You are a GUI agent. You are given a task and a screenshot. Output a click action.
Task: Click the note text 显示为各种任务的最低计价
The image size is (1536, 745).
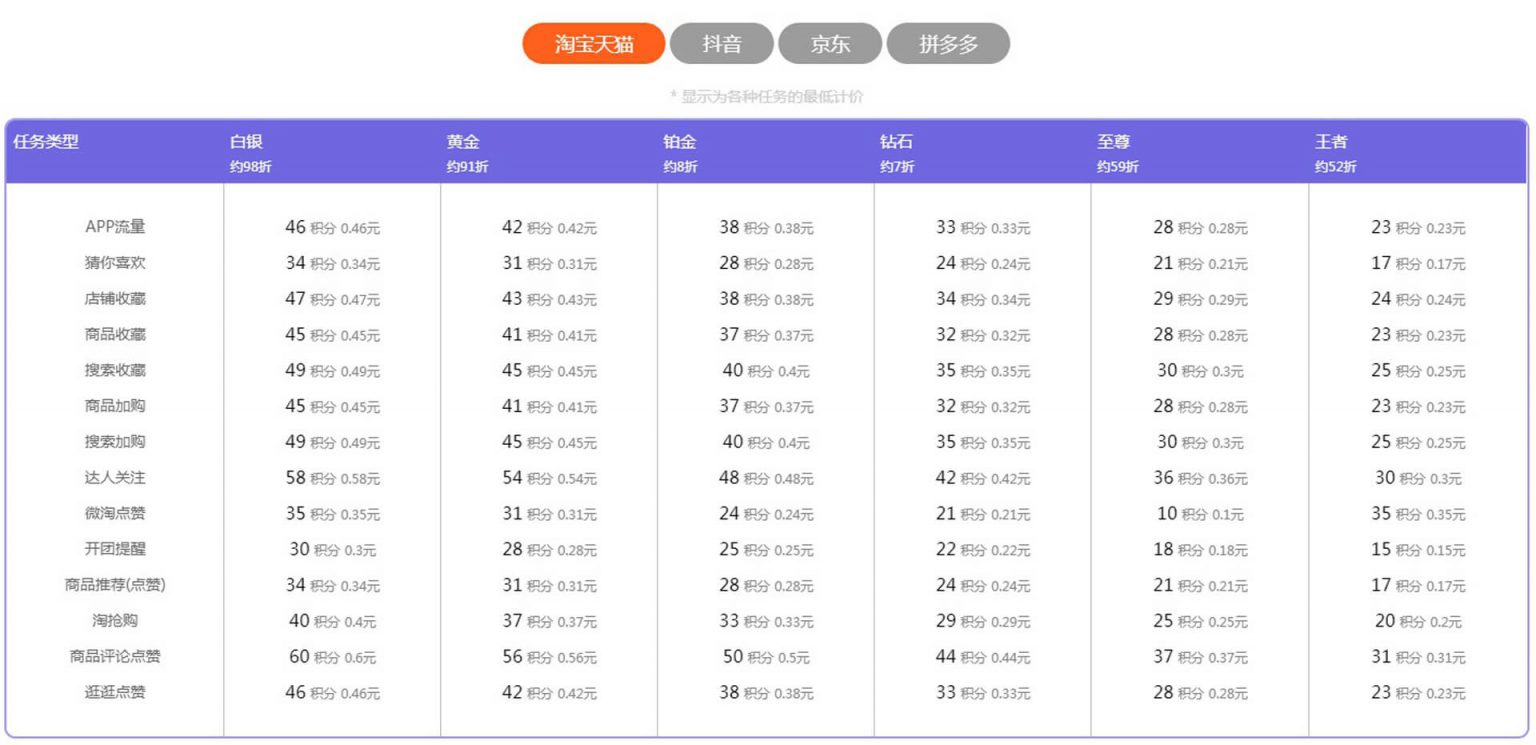point(769,96)
